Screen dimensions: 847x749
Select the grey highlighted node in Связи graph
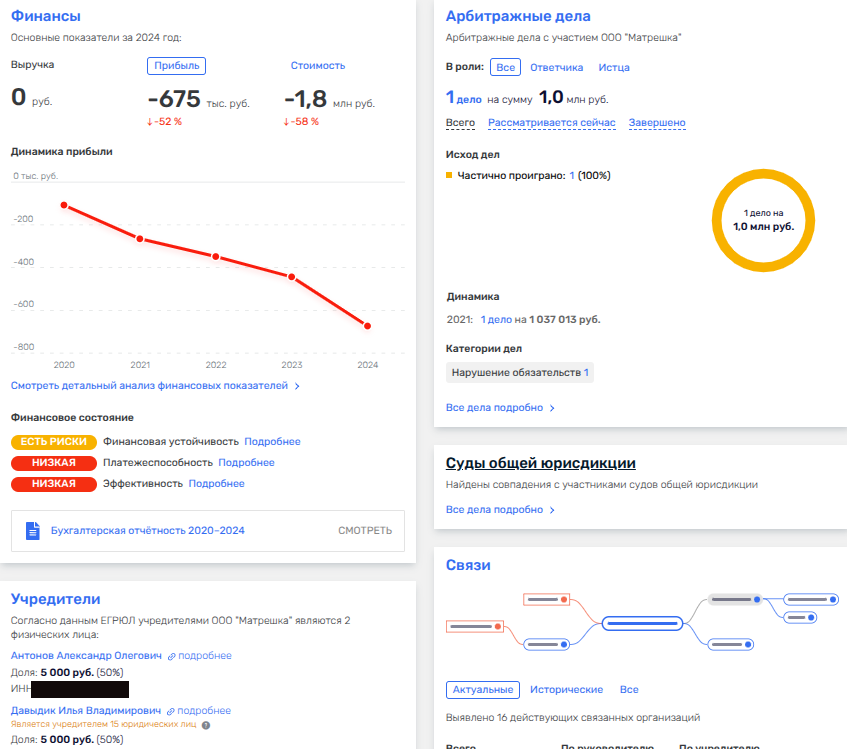735,599
